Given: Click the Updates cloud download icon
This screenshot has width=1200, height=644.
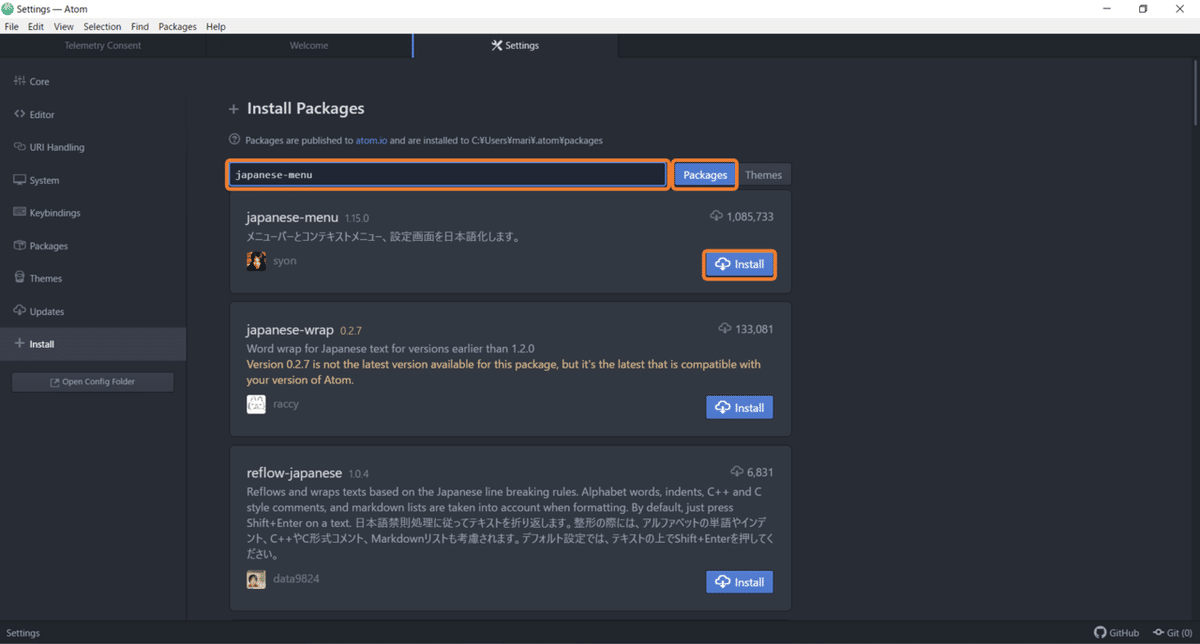Looking at the screenshot, I should [19, 311].
